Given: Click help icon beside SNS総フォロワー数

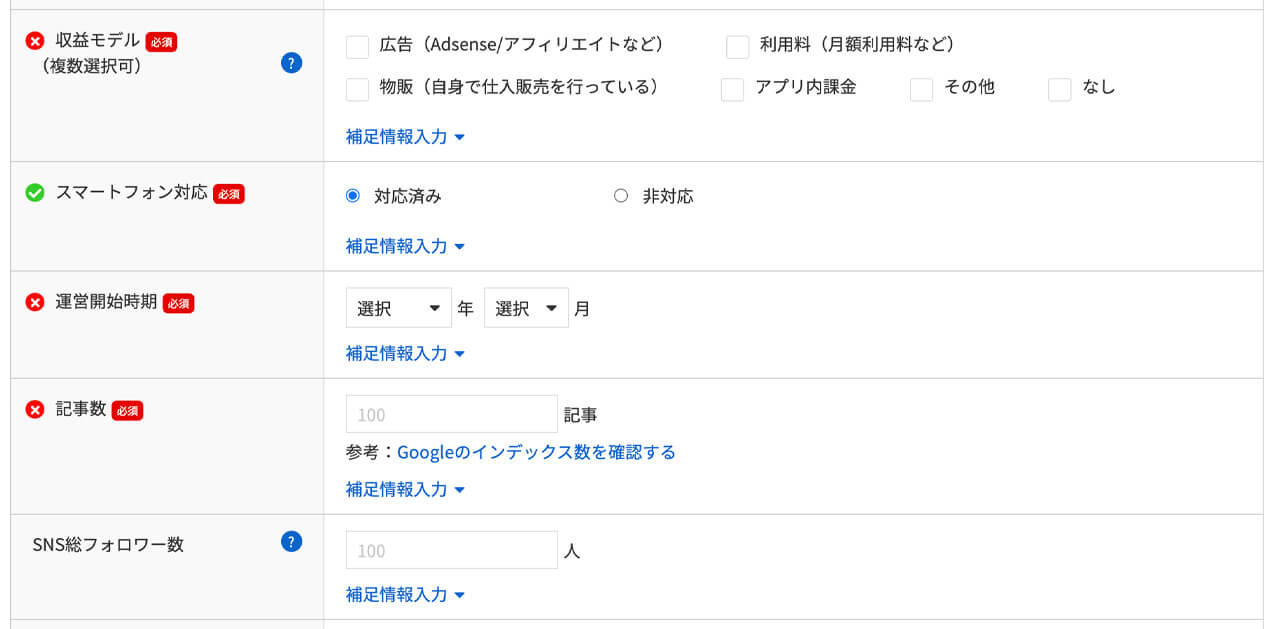Looking at the screenshot, I should click(x=291, y=542).
